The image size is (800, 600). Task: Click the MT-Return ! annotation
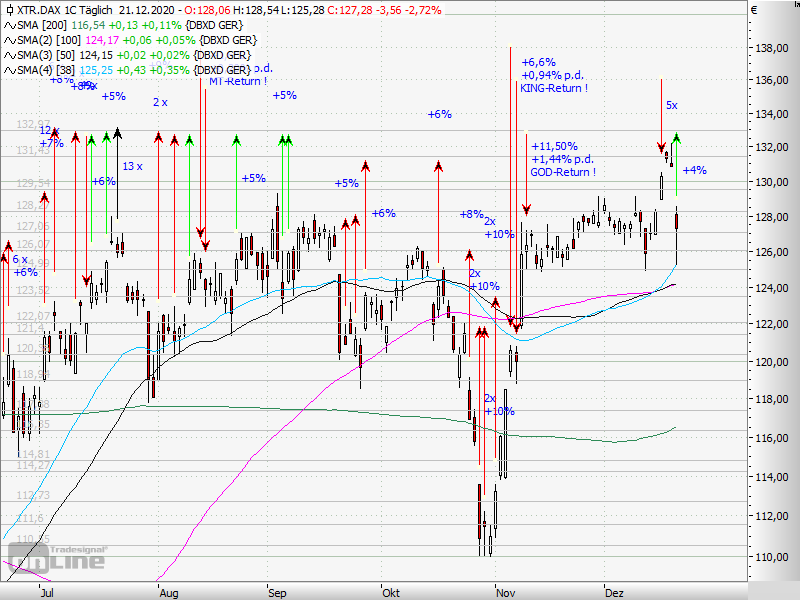coord(238,82)
